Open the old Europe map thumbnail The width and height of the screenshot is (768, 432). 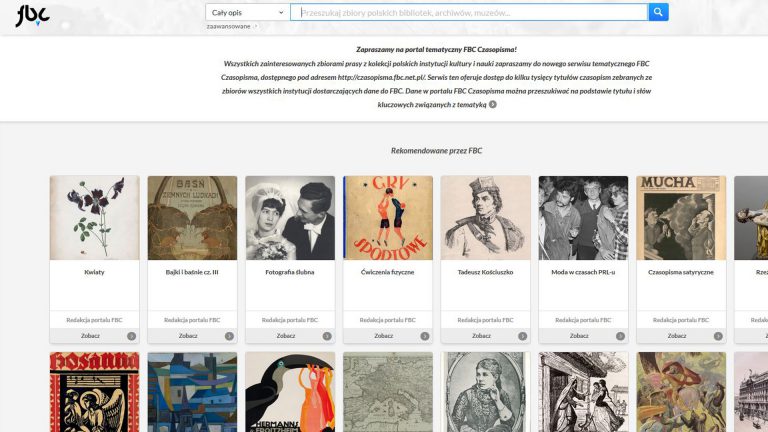tap(388, 392)
